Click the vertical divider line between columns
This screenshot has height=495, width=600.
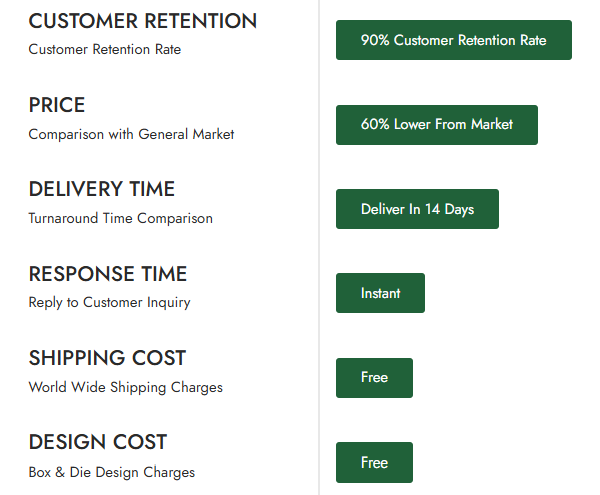pos(319,250)
